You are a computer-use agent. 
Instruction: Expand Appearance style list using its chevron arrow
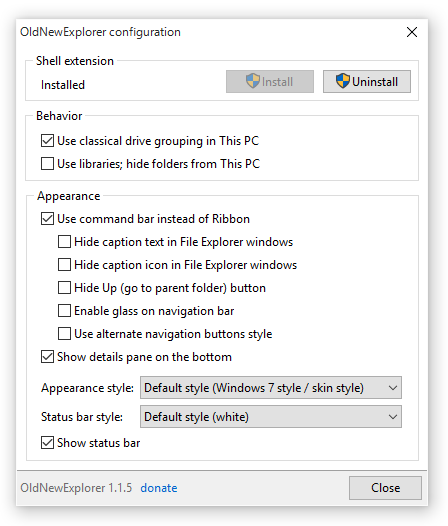point(393,388)
